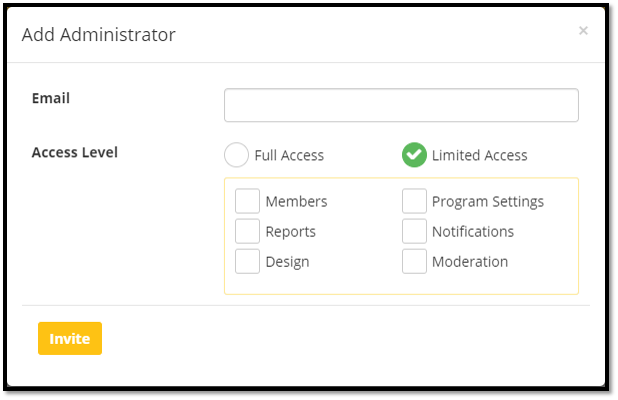Toggle the Program Settings checkbox
The width and height of the screenshot is (618, 400).
(415, 201)
